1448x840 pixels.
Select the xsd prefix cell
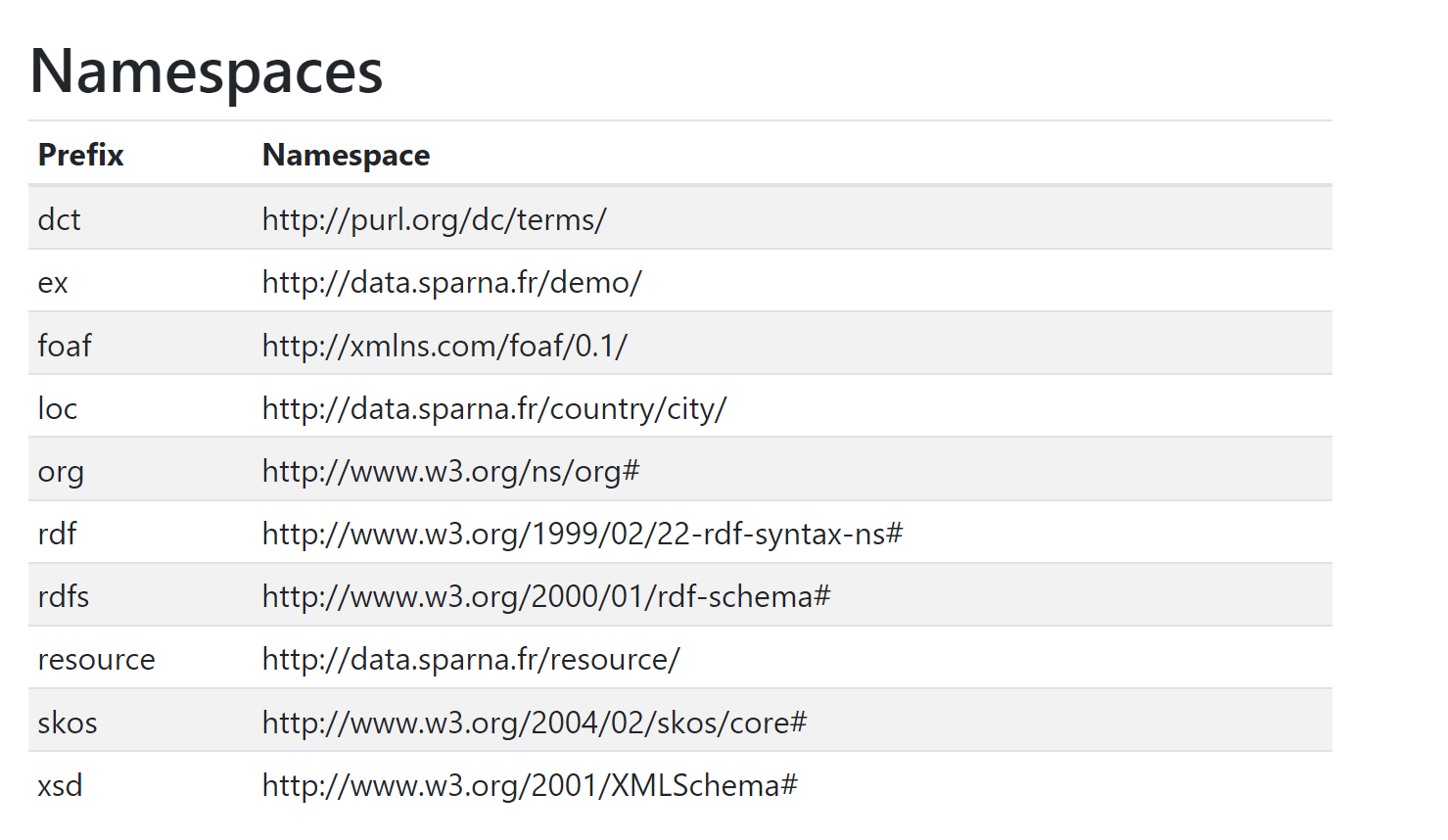tap(60, 786)
